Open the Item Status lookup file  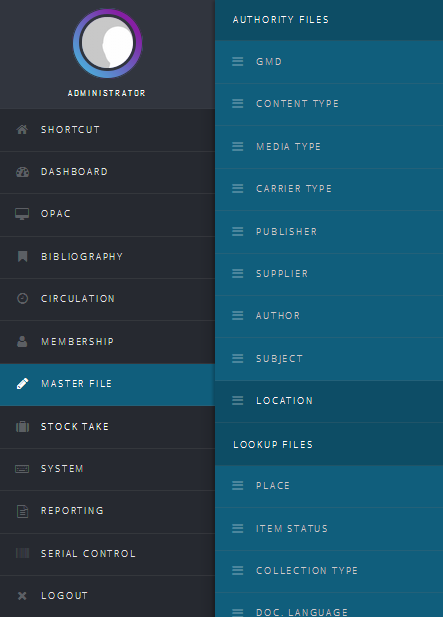pos(329,529)
